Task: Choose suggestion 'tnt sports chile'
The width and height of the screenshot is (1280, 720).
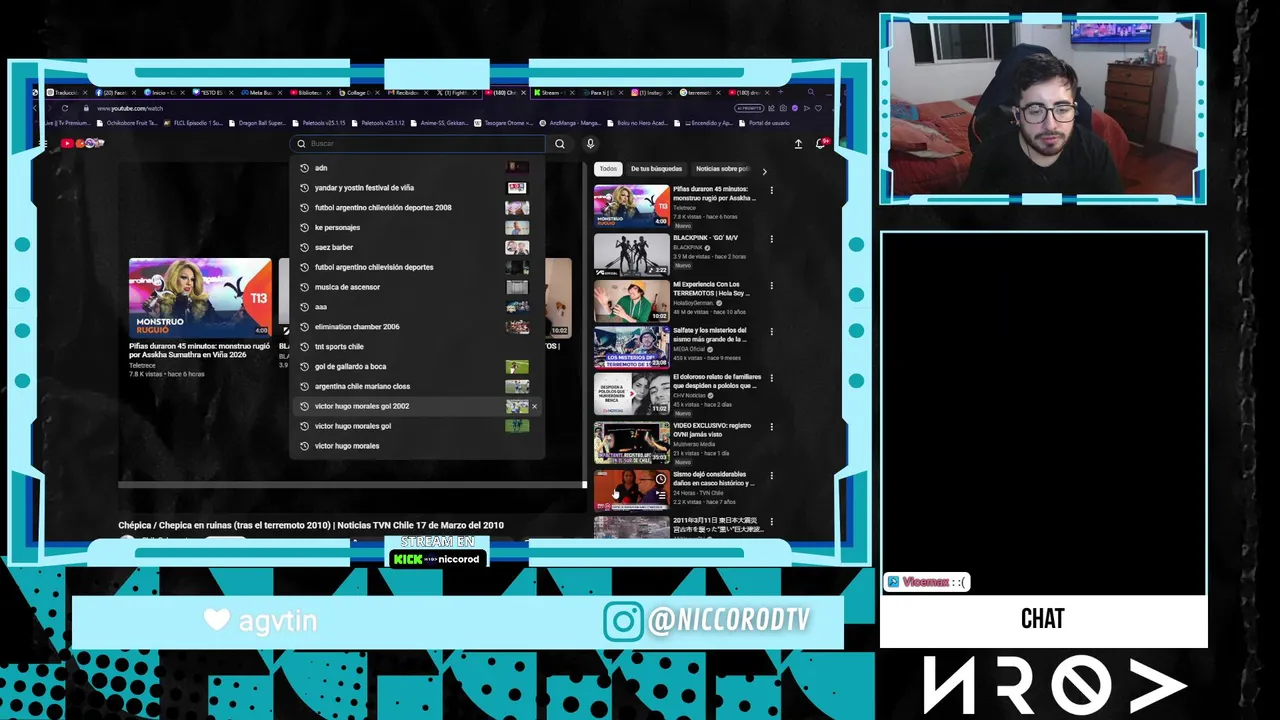Action: click(417, 347)
